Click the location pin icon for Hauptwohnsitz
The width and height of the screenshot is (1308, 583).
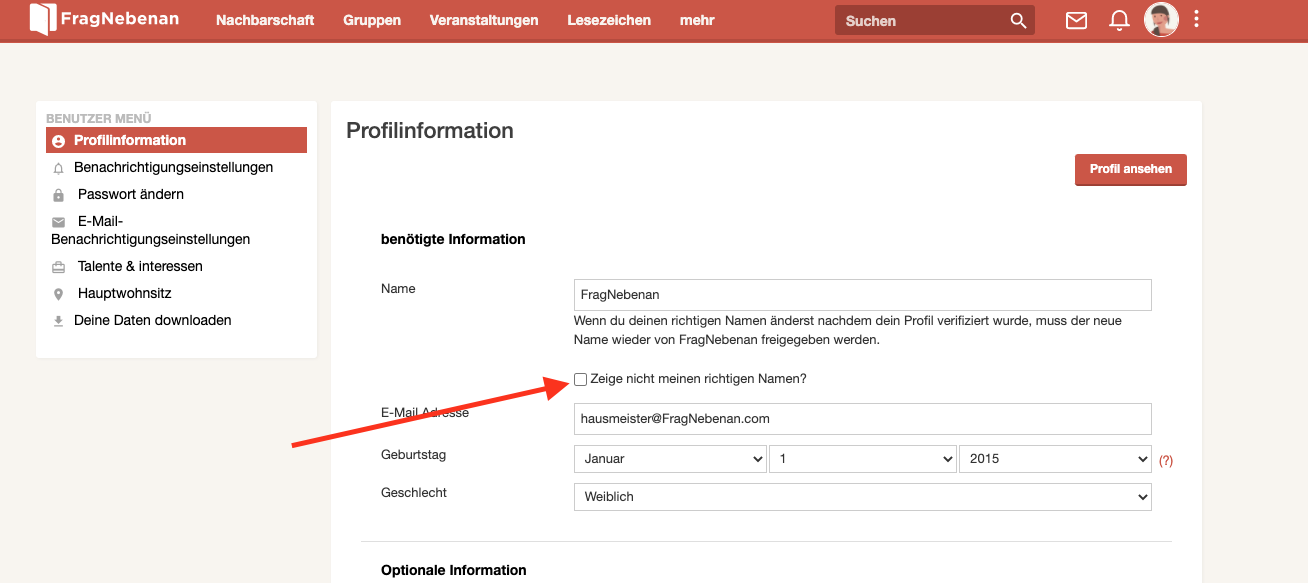coord(58,294)
